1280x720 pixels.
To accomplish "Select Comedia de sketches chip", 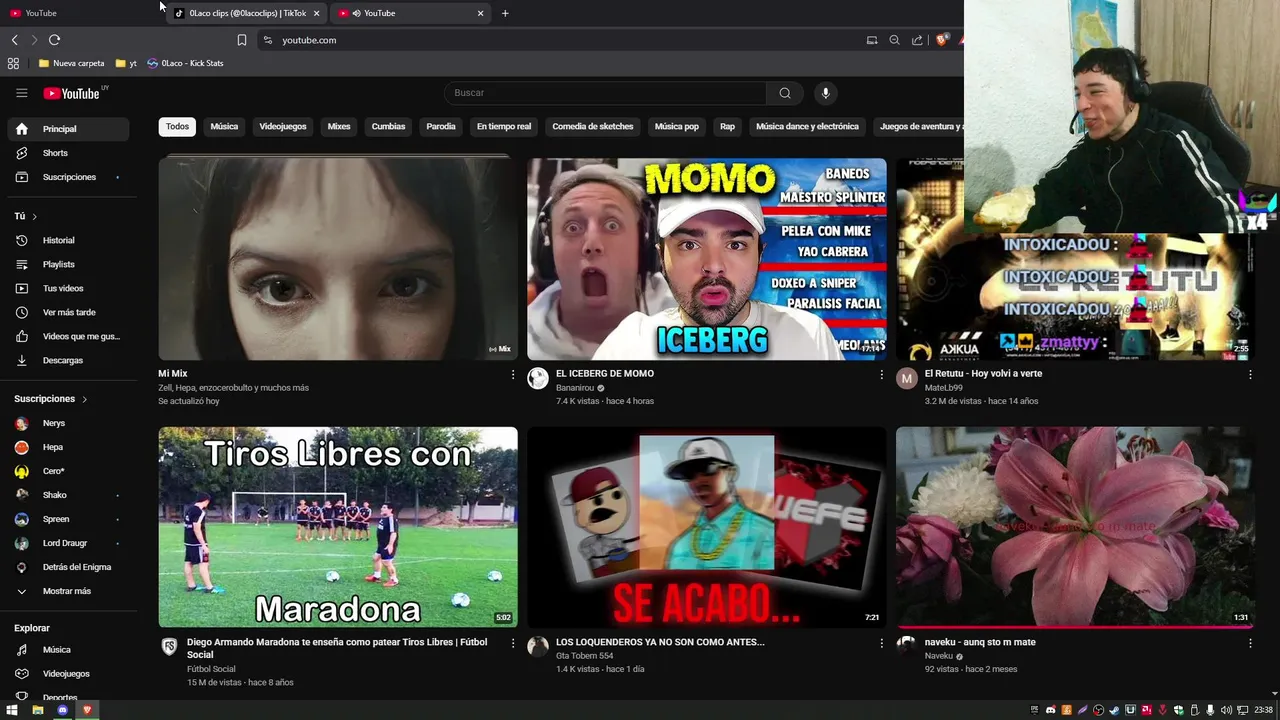I will coord(593,127).
